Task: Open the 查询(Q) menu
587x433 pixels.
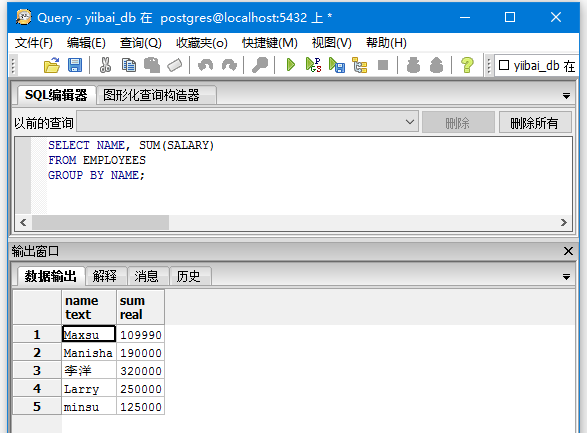Action: tap(140, 43)
